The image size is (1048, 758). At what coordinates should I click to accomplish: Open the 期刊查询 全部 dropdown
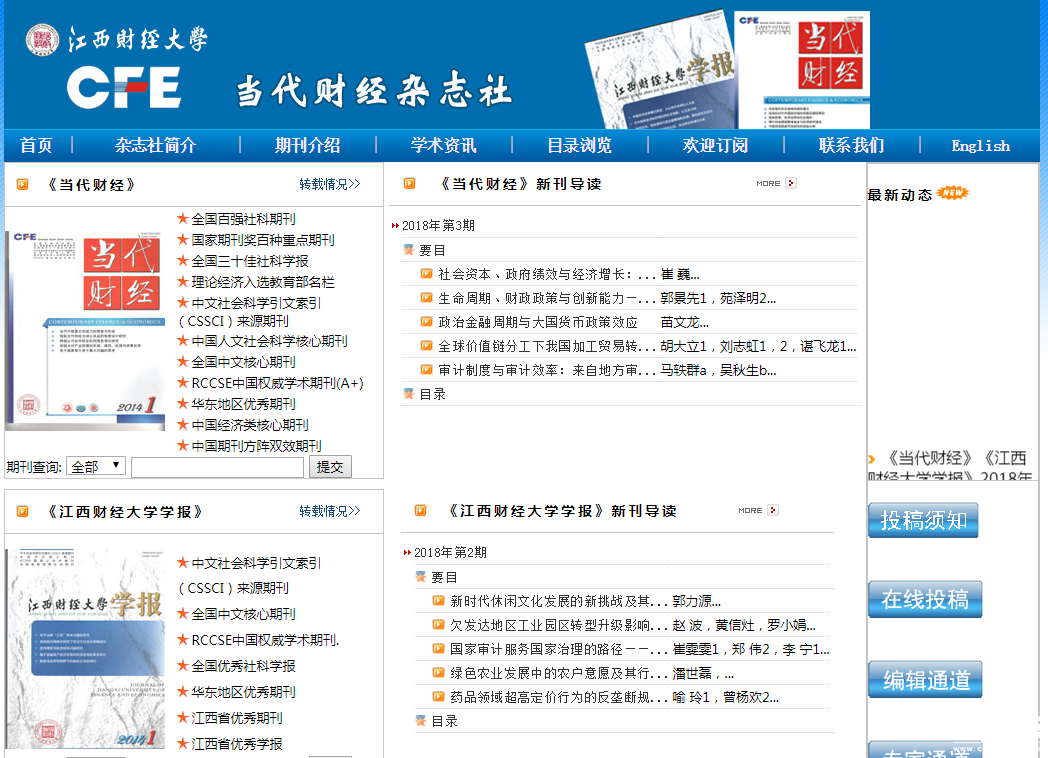coord(96,466)
